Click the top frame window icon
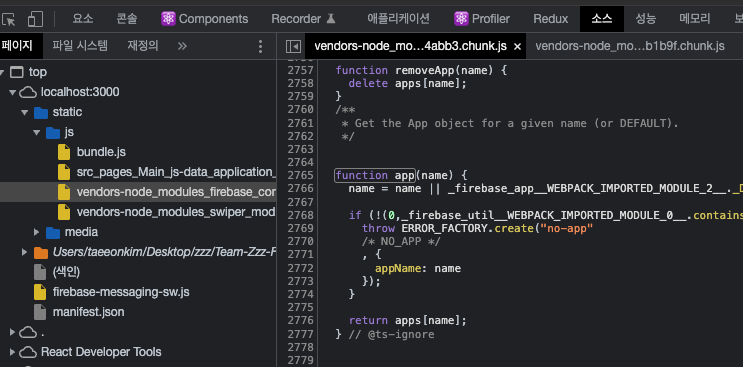 17,72
